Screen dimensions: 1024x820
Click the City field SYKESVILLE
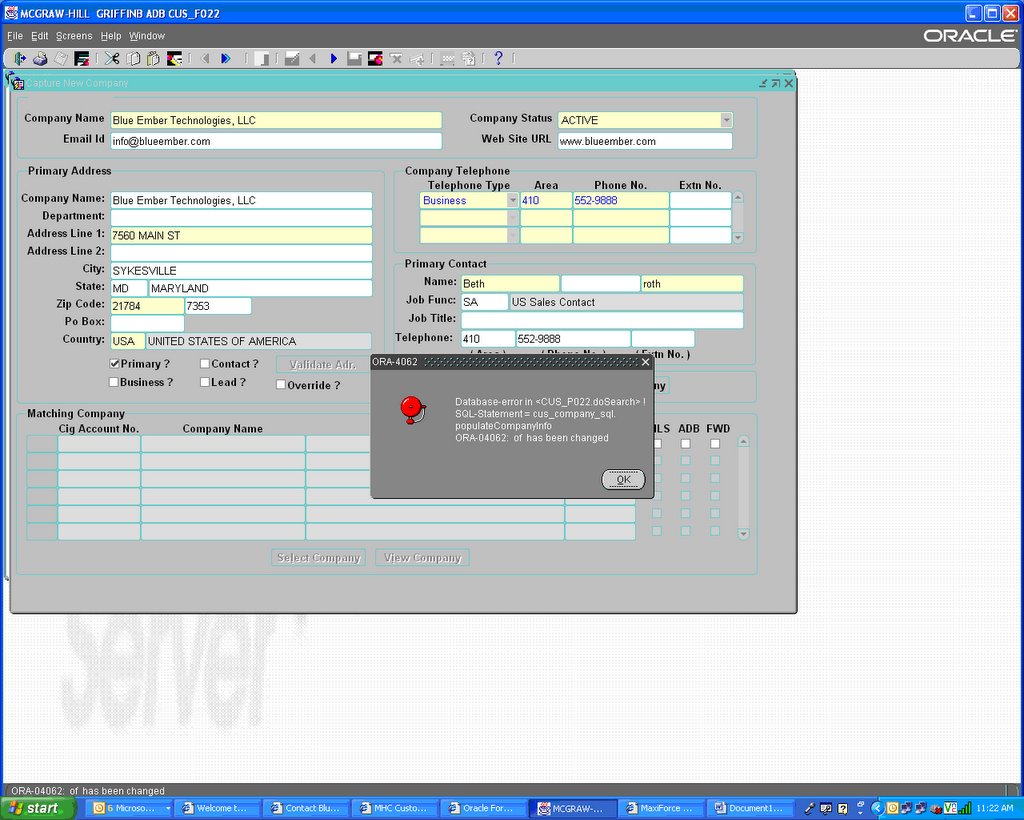pyautogui.click(x=242, y=270)
